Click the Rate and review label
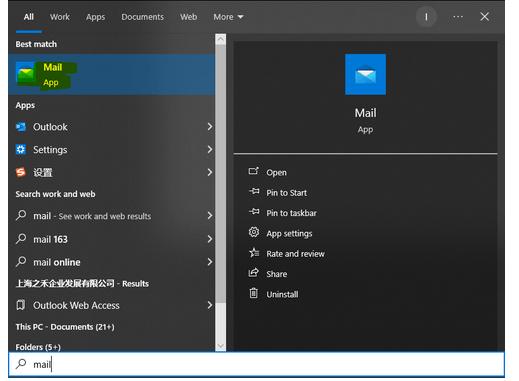The image size is (519, 381). (295, 254)
